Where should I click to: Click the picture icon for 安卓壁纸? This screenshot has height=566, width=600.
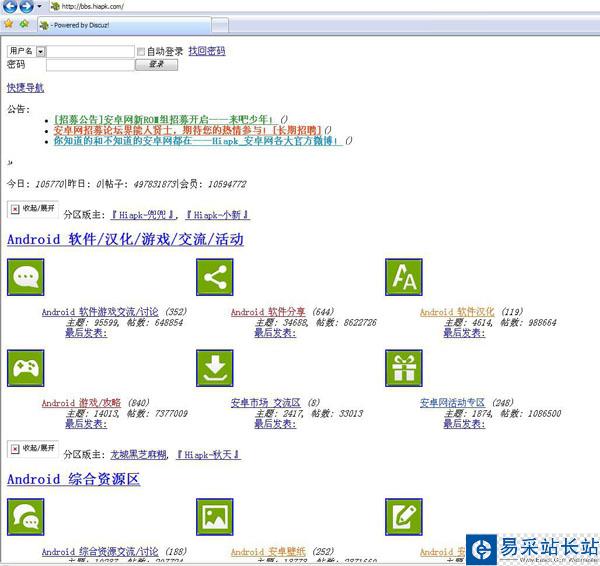pyautogui.click(x=215, y=517)
